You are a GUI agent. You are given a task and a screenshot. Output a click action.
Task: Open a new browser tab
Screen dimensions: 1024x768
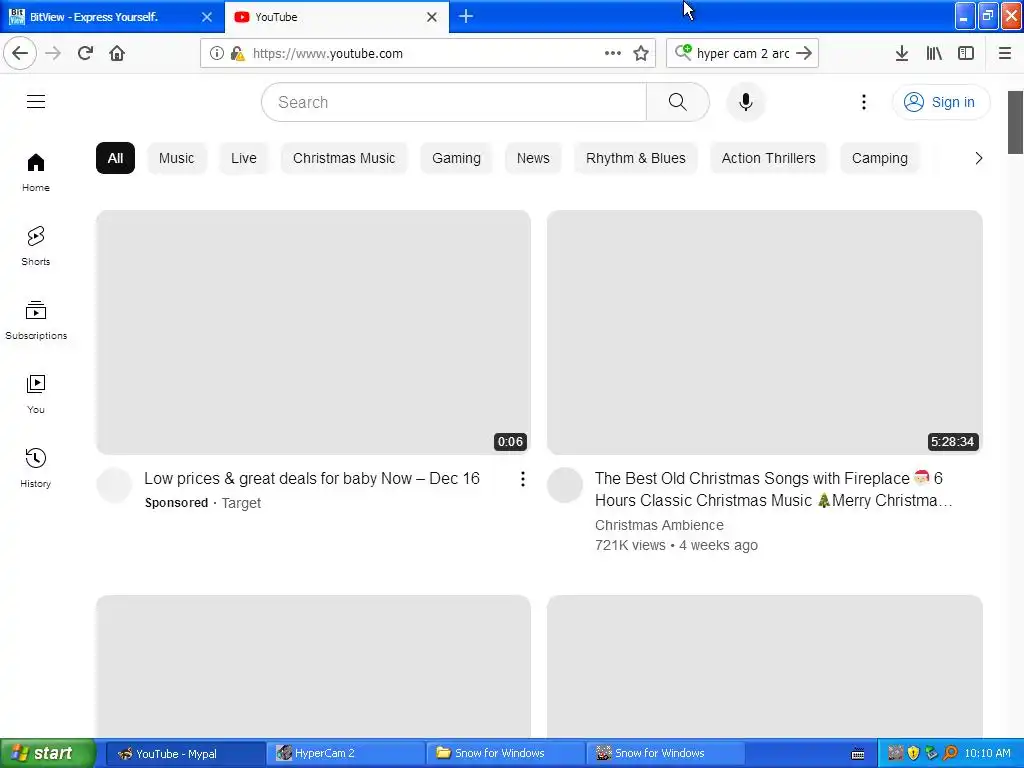[x=466, y=16]
